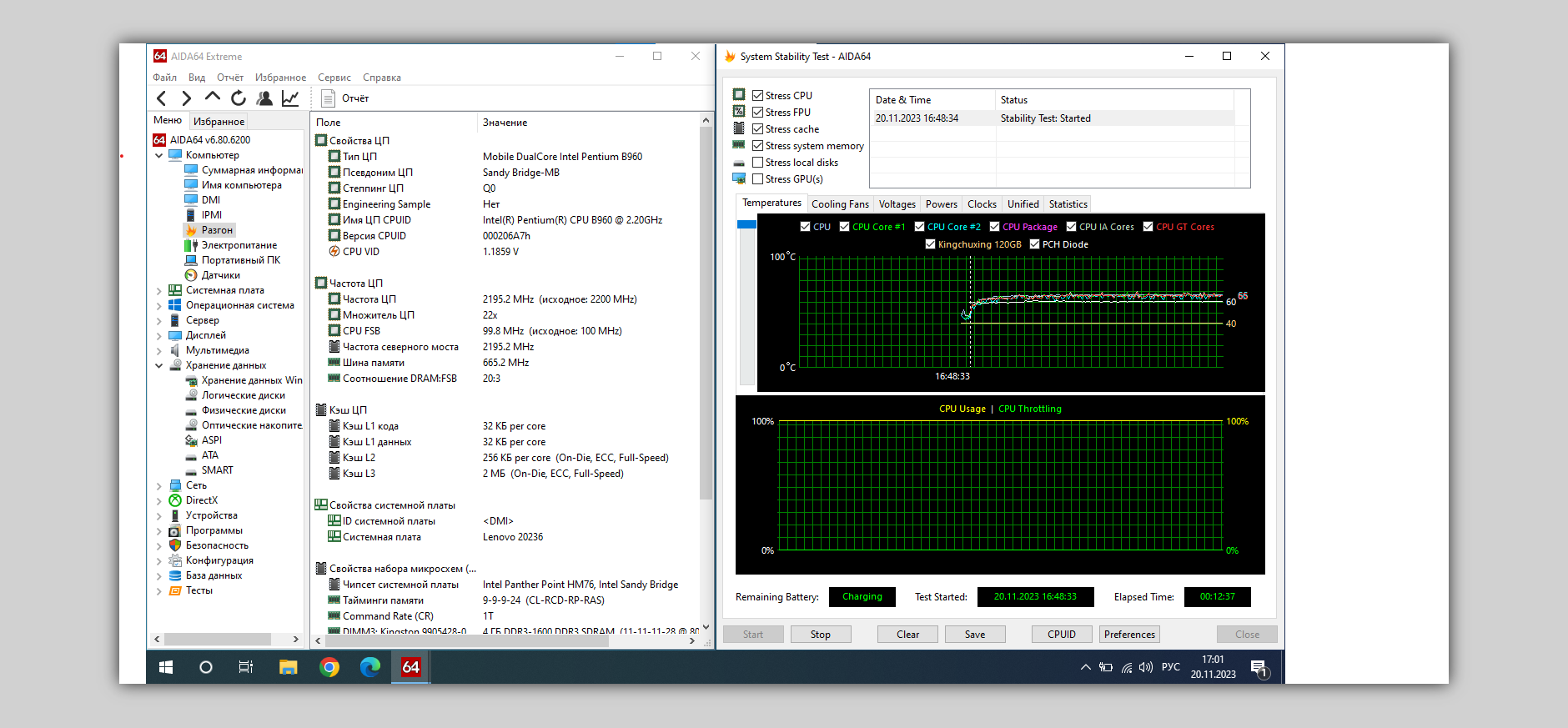Click the blue graph sidebar slider
The width and height of the screenshot is (1568, 728).
[746, 224]
